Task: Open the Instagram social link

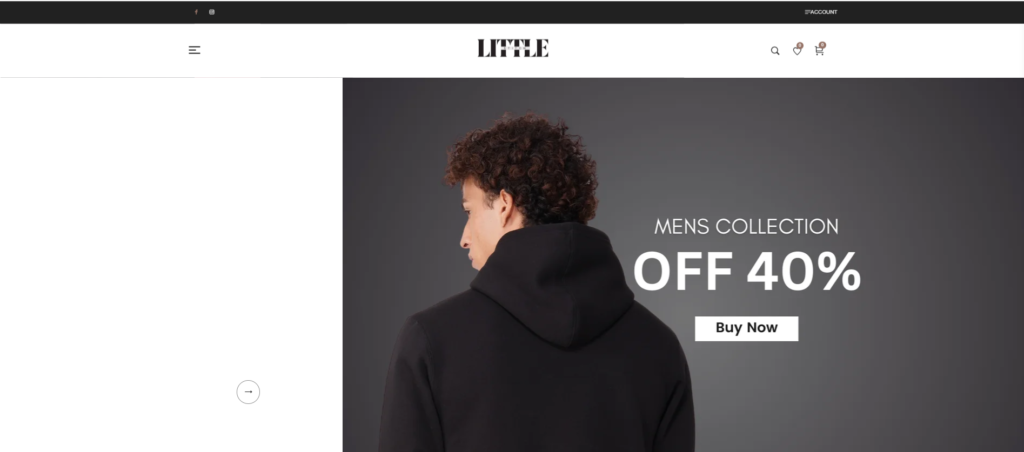Action: point(212,12)
